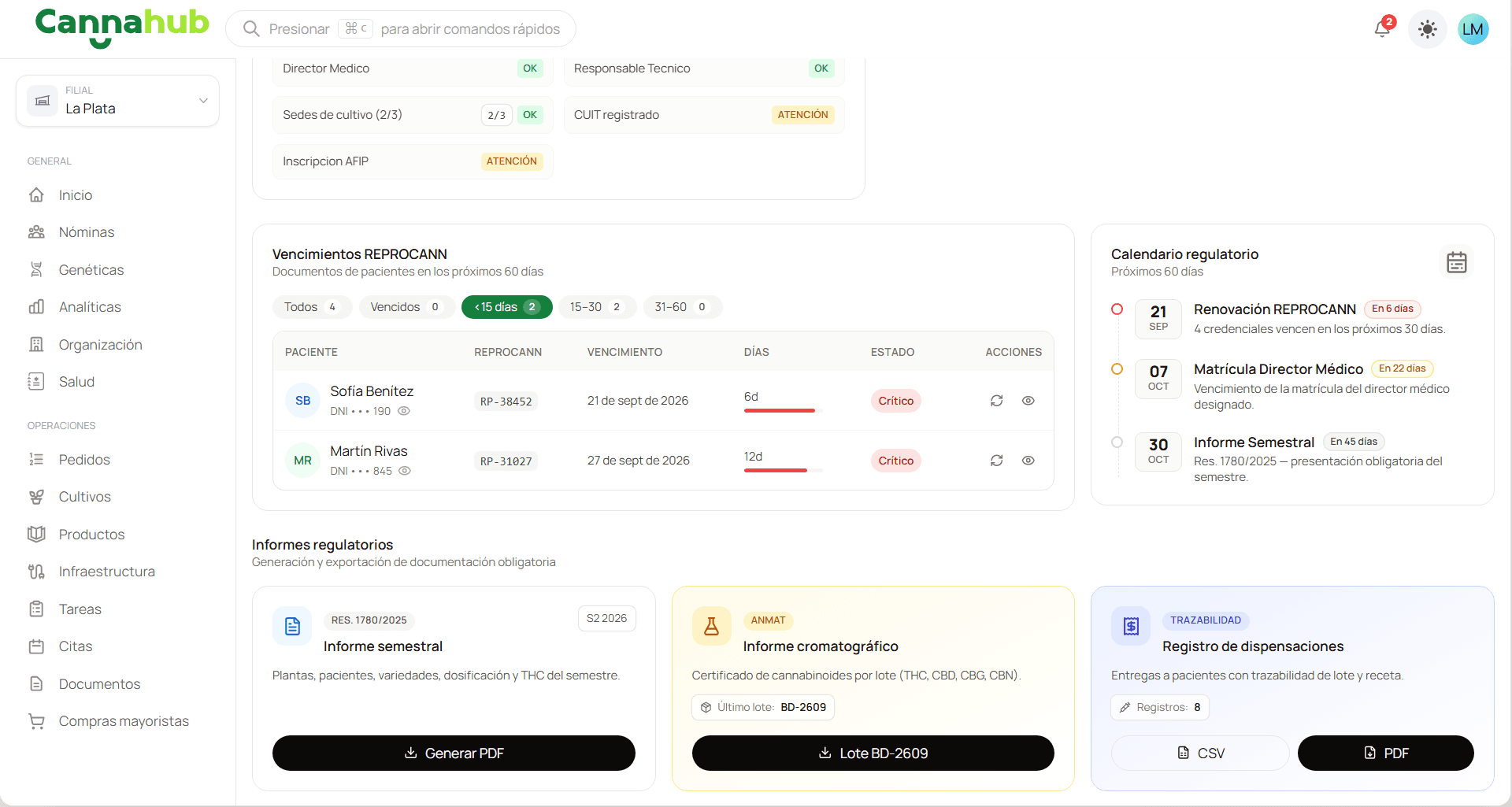The image size is (1512, 807).
Task: Select the 31–60 filter tab
Action: [681, 307]
